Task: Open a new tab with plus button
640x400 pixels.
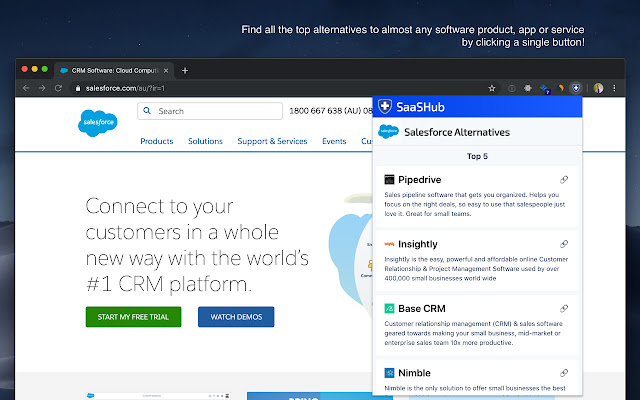Action: click(185, 70)
